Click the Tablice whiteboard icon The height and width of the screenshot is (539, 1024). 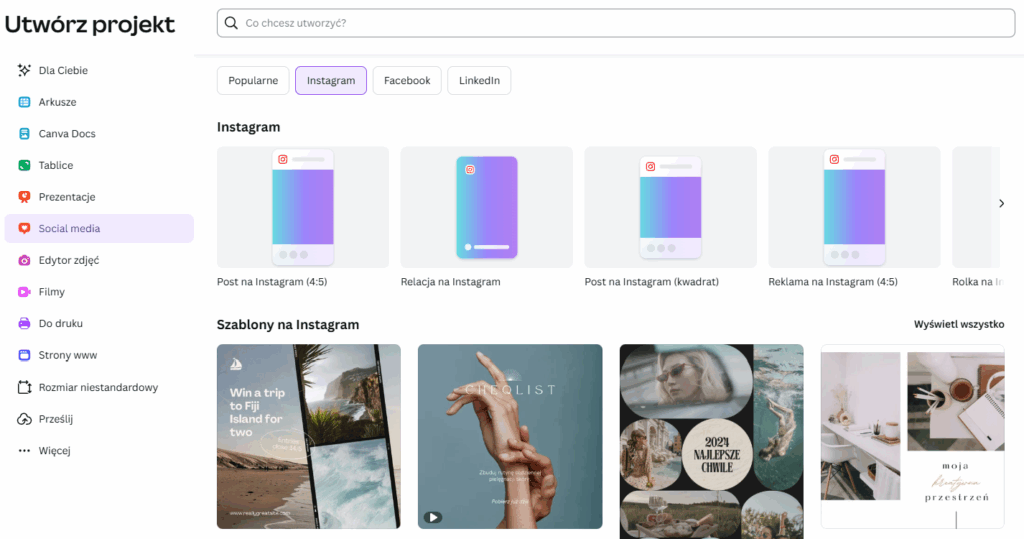pyautogui.click(x=24, y=165)
